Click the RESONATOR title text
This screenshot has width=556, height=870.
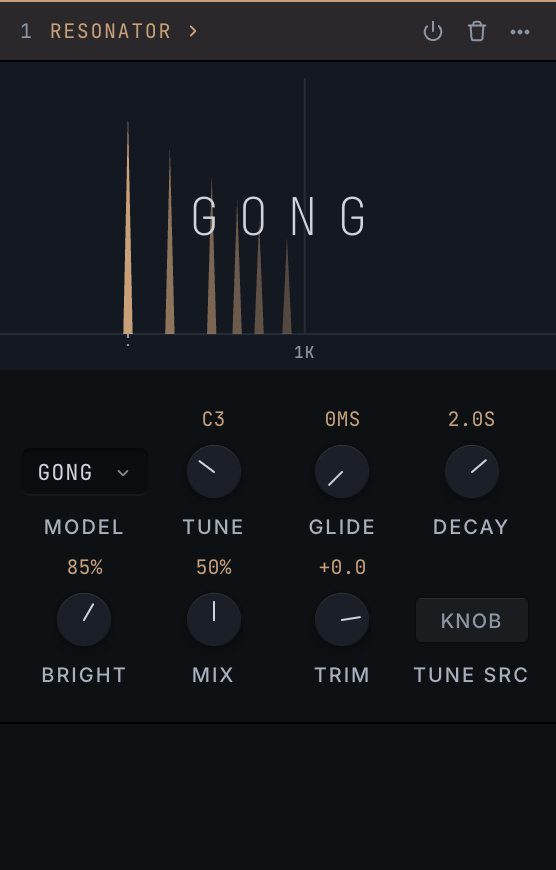pos(110,31)
